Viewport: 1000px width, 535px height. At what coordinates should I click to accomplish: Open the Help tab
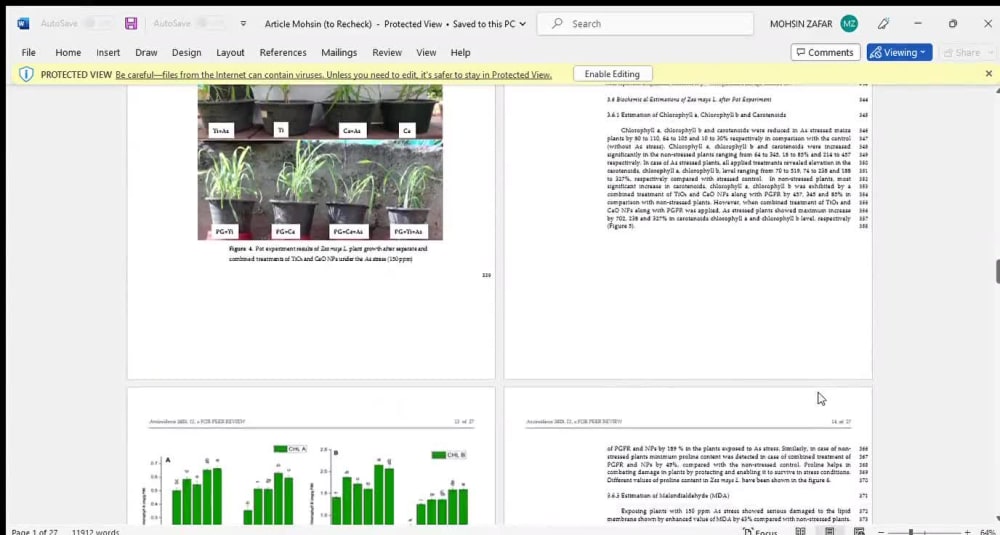click(x=460, y=52)
